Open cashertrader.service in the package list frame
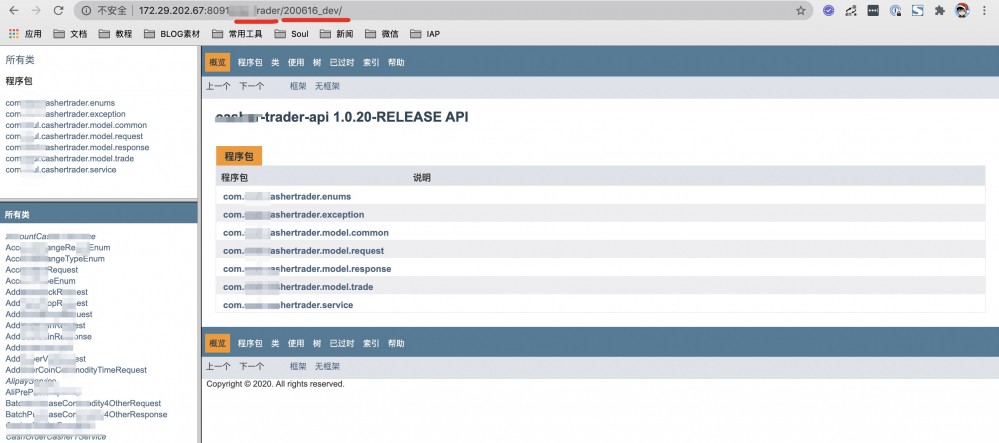 pos(61,170)
